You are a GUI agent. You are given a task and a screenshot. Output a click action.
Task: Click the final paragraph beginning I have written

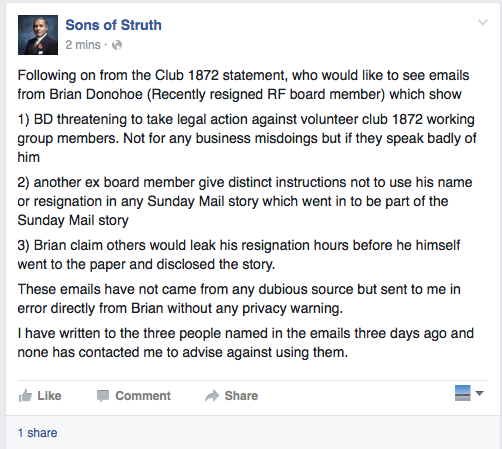(x=246, y=343)
